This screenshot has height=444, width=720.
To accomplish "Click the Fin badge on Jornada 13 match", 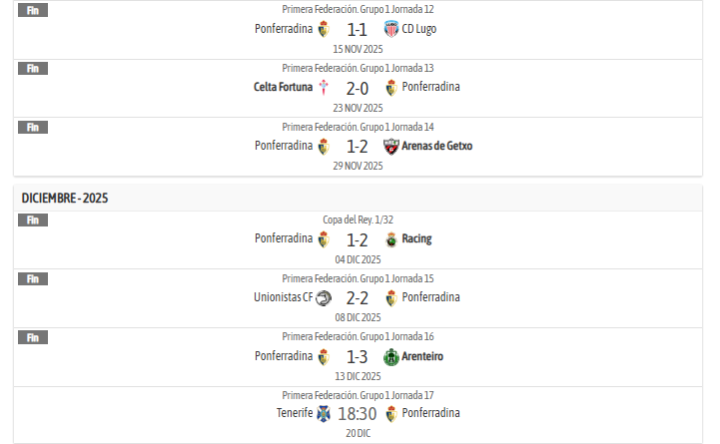I will (33, 69).
